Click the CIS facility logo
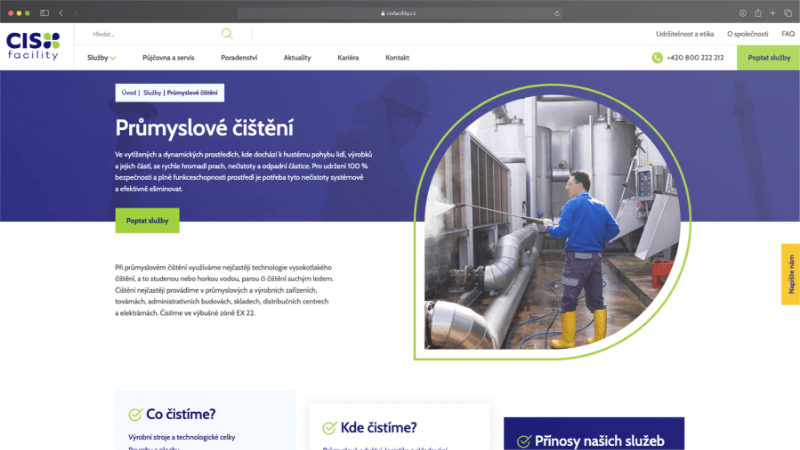Image resolution: width=800 pixels, height=450 pixels. click(33, 45)
